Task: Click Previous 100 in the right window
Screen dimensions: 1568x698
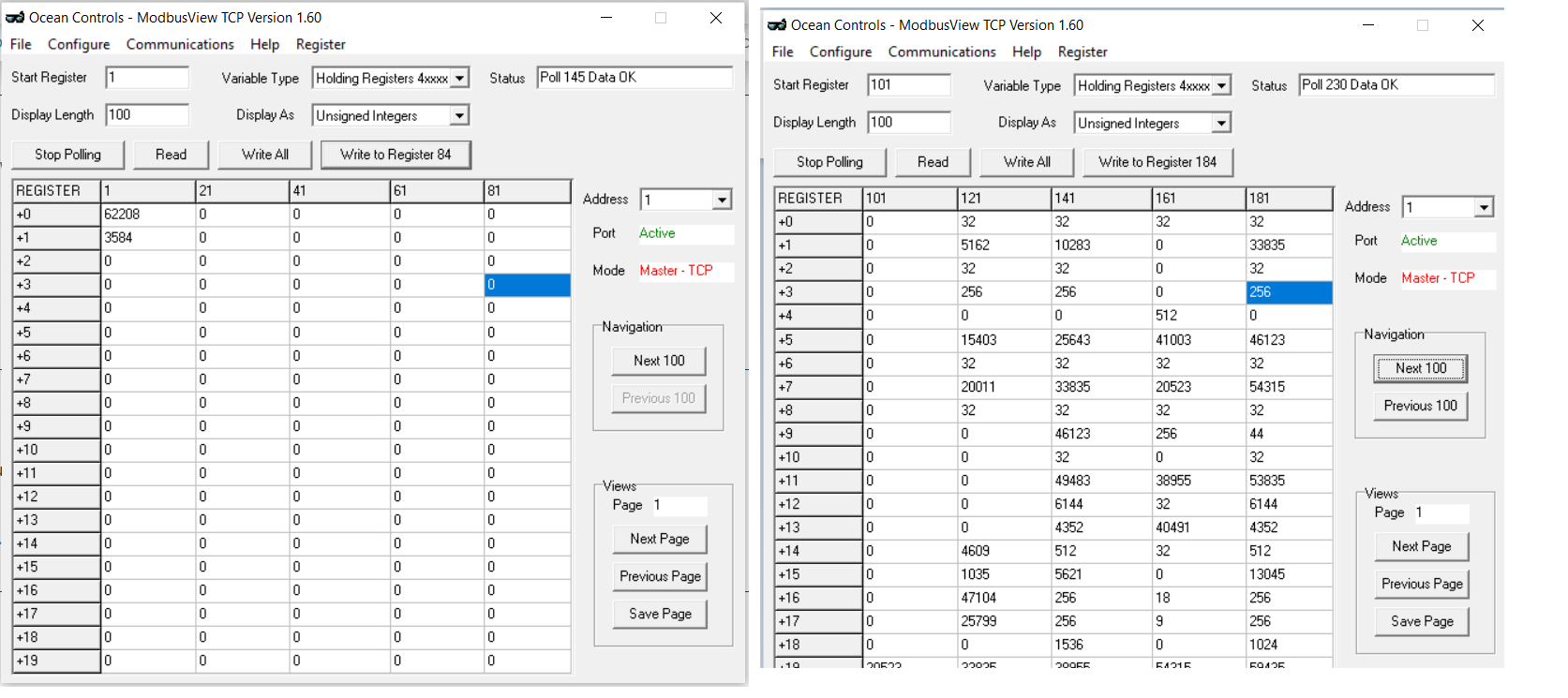Action: coord(1421,406)
